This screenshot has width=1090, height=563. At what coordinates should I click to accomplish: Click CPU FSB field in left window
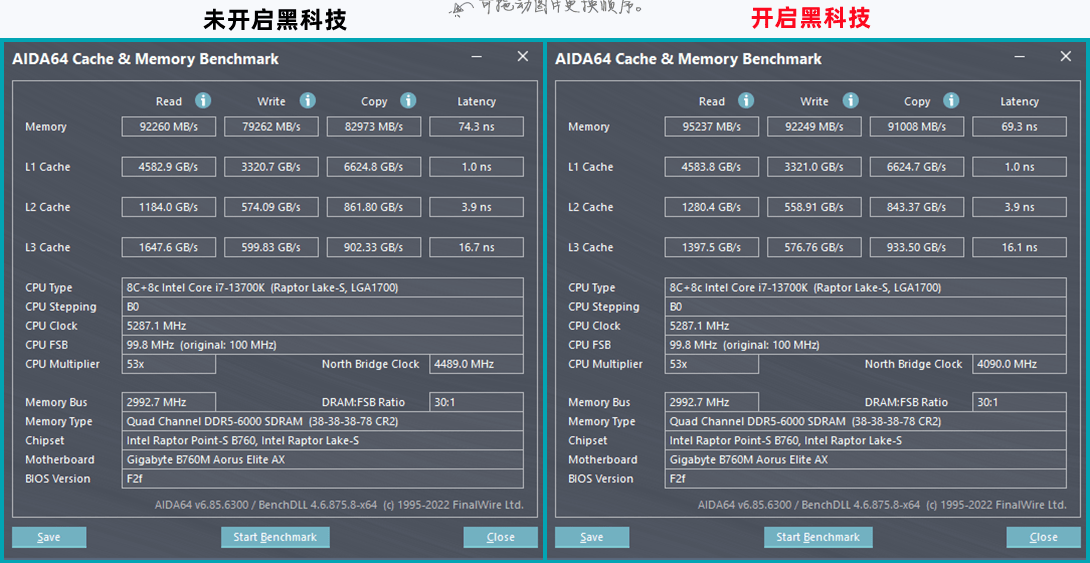coord(323,345)
